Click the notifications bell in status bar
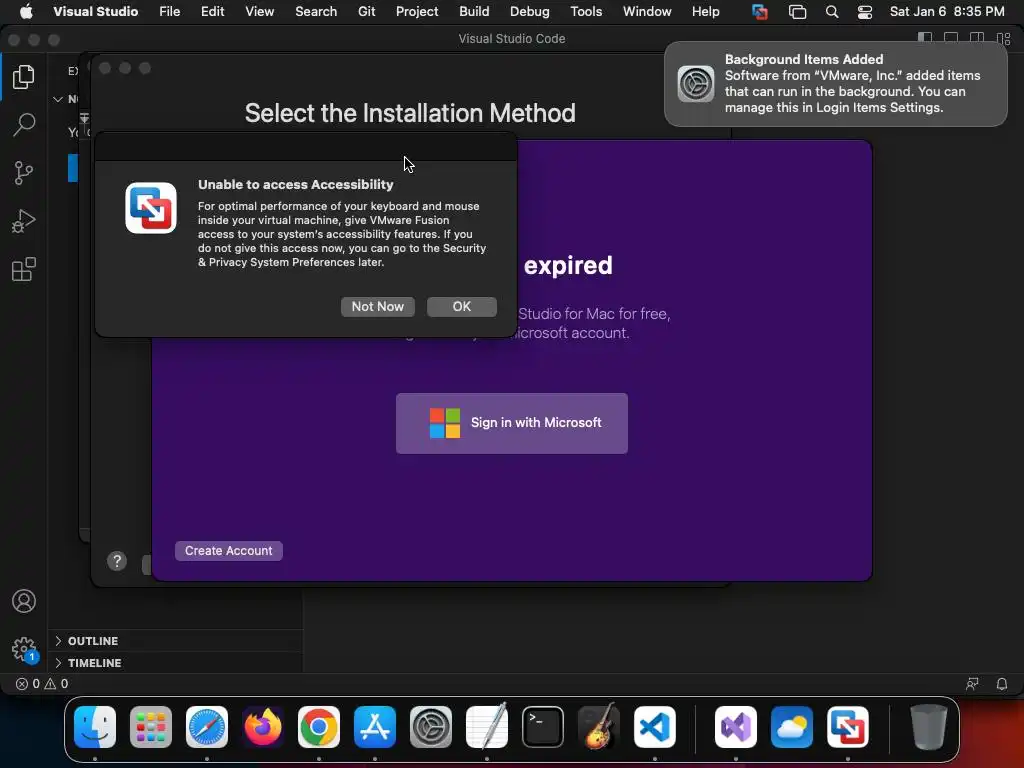This screenshot has height=768, width=1024. pos(1002,684)
